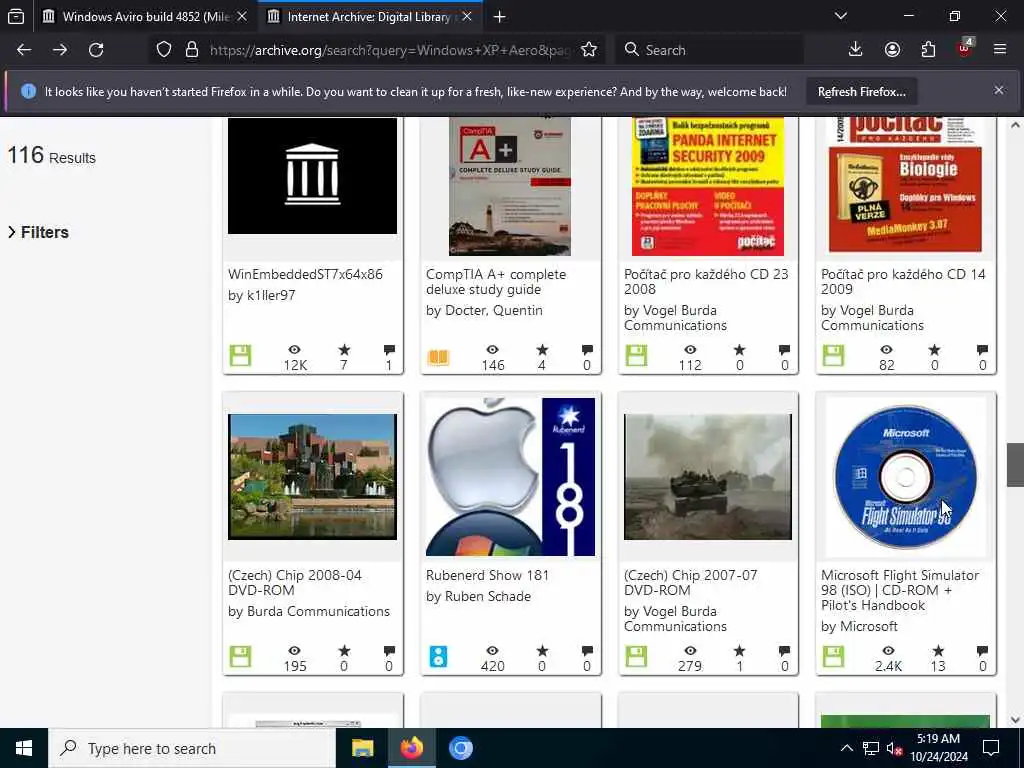Open the Firefox application menu

[1000, 50]
